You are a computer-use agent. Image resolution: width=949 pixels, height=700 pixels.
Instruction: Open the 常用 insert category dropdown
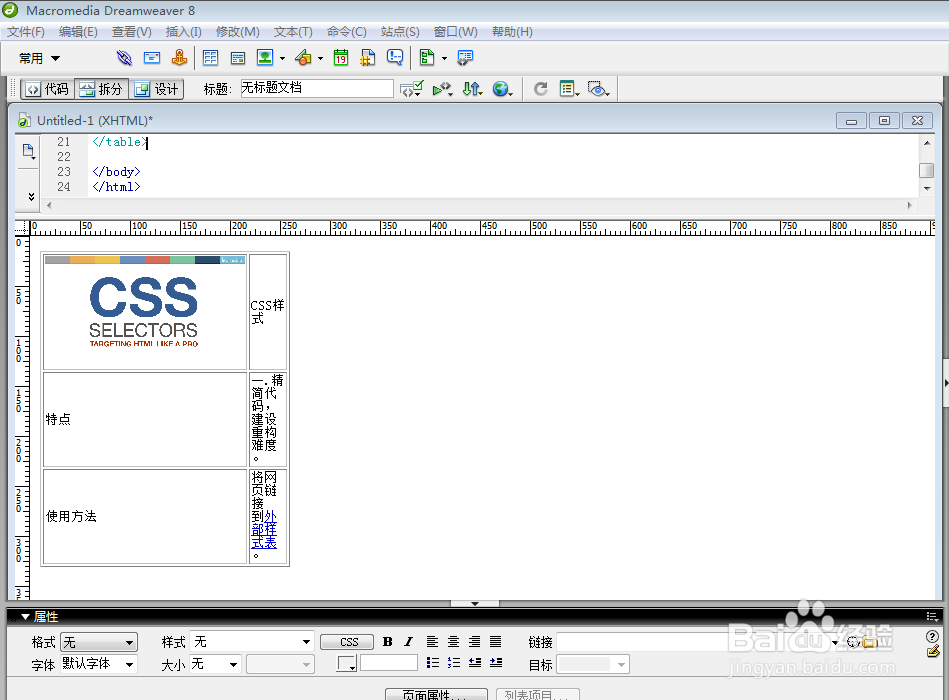[39, 59]
